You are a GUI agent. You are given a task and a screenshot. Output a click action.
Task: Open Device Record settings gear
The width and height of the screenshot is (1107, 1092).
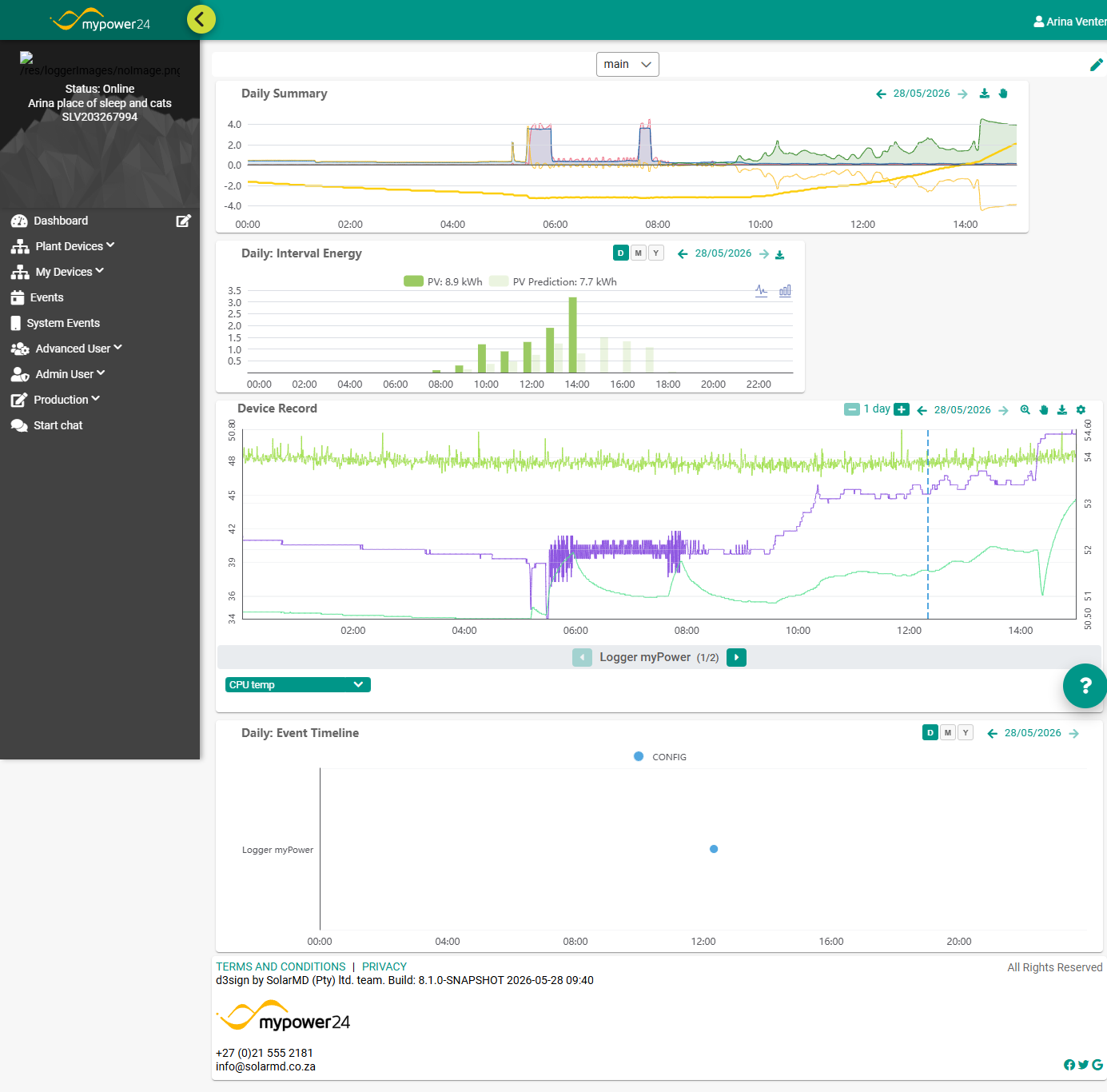click(x=1081, y=409)
